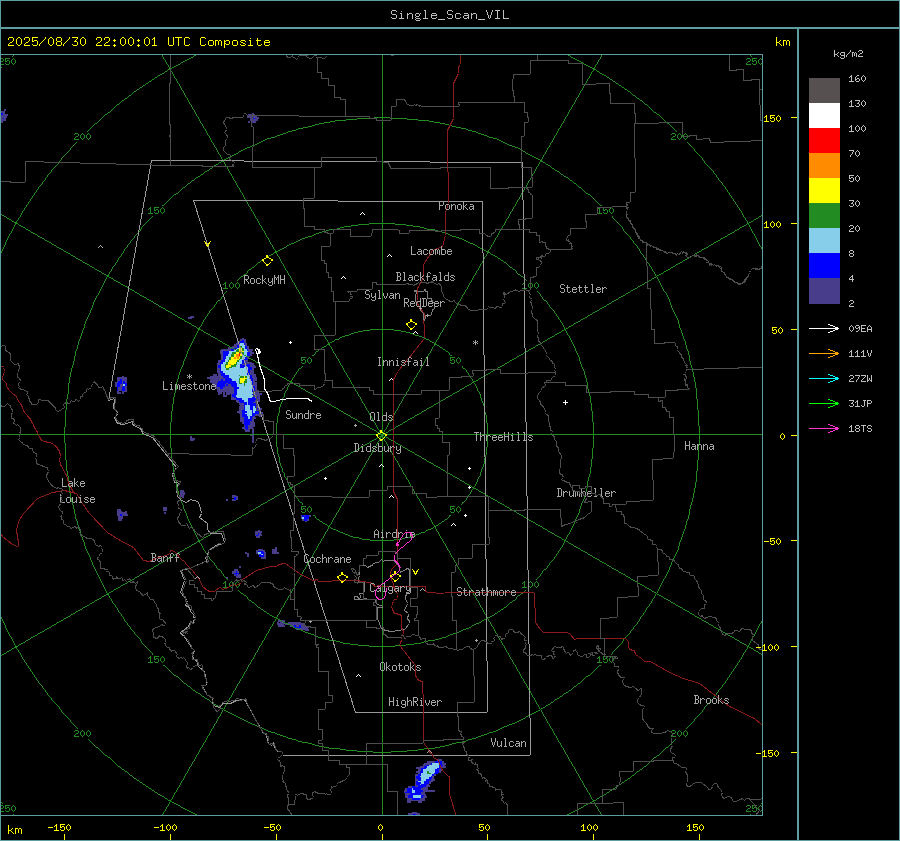900x841 pixels.
Task: Click the Ponoka label
Action: click(456, 206)
